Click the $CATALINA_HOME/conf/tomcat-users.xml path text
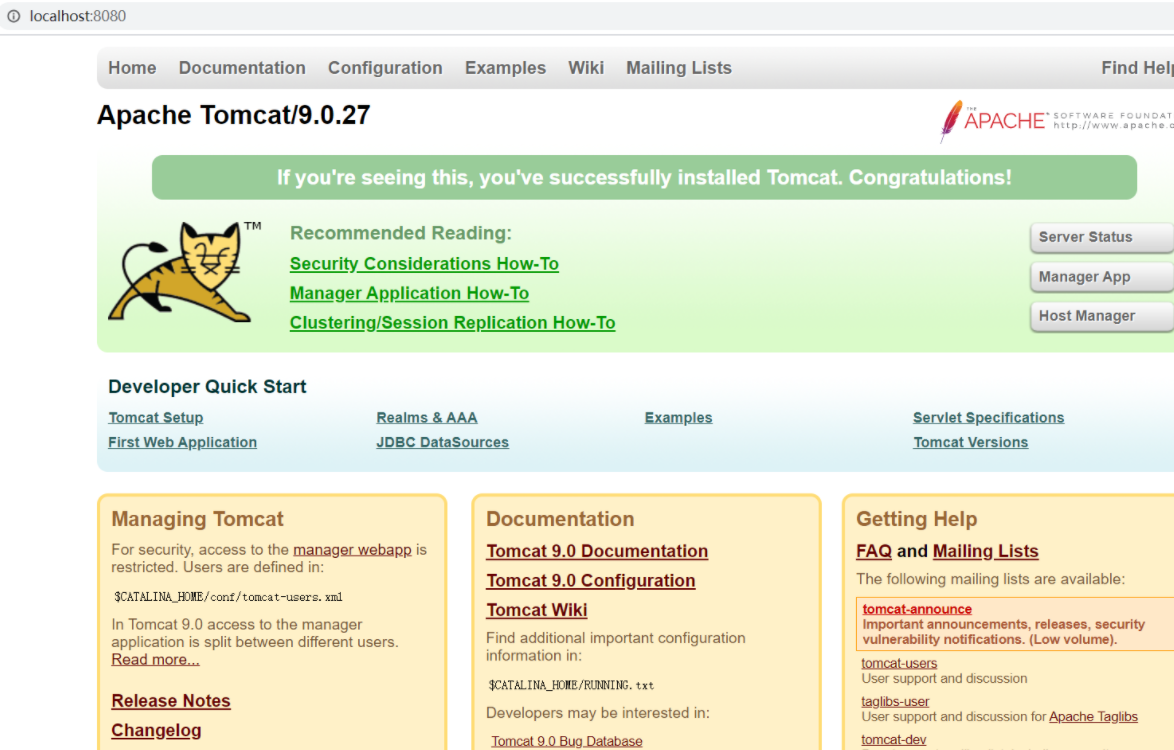Image resolution: width=1174 pixels, height=750 pixels. pos(228,597)
